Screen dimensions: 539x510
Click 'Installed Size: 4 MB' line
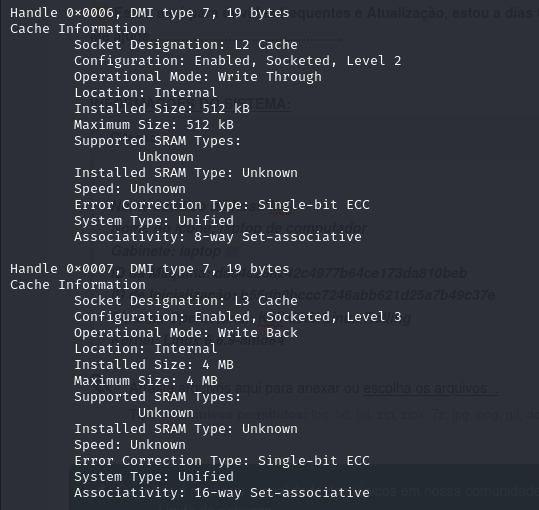[x=154, y=365]
